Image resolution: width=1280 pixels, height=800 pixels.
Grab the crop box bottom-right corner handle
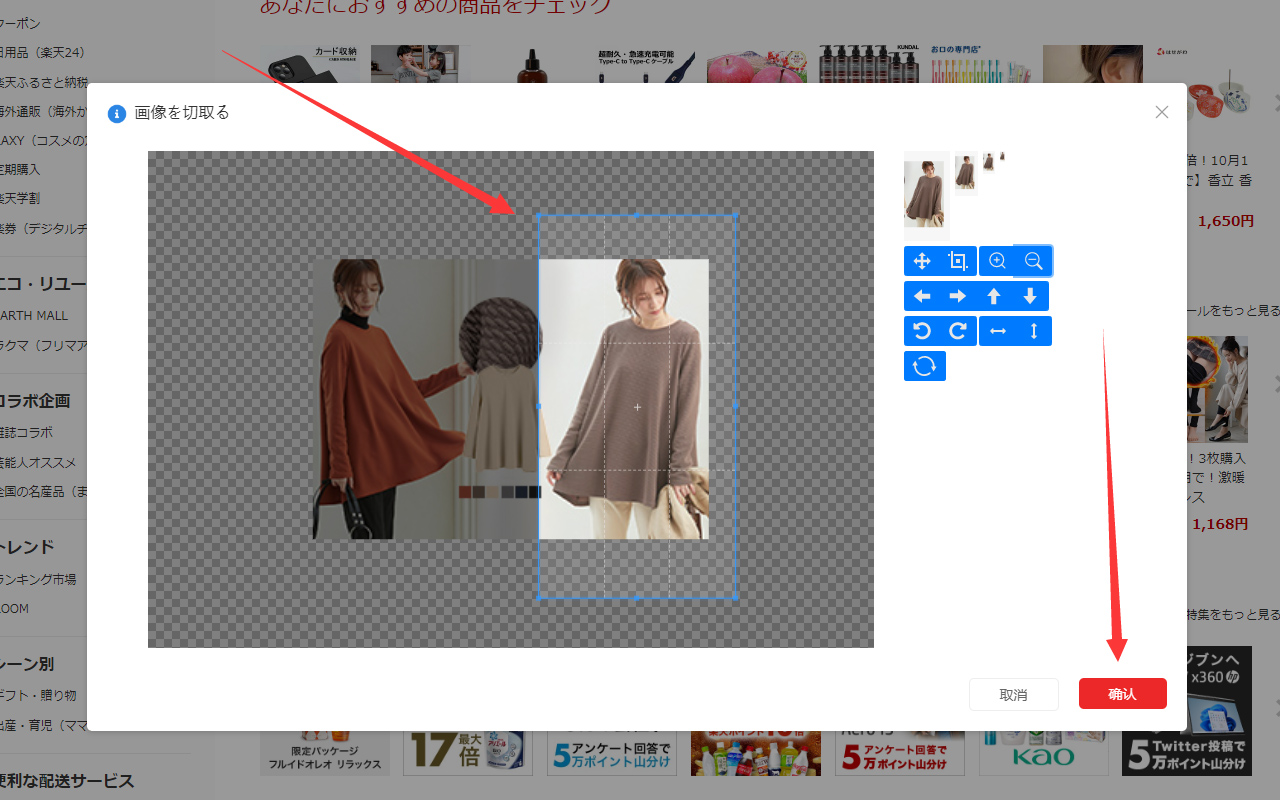click(x=736, y=598)
